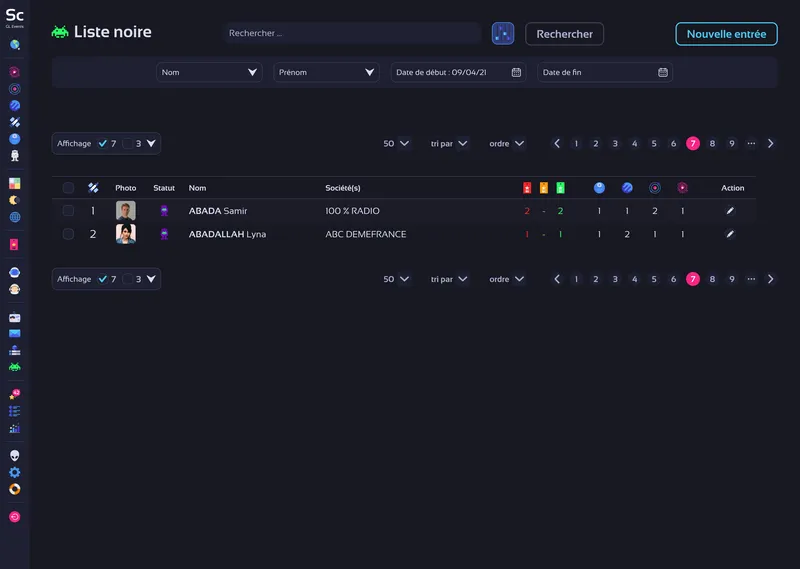
Task: Open the mail envelope icon in sidebar
Action: pyautogui.click(x=15, y=333)
